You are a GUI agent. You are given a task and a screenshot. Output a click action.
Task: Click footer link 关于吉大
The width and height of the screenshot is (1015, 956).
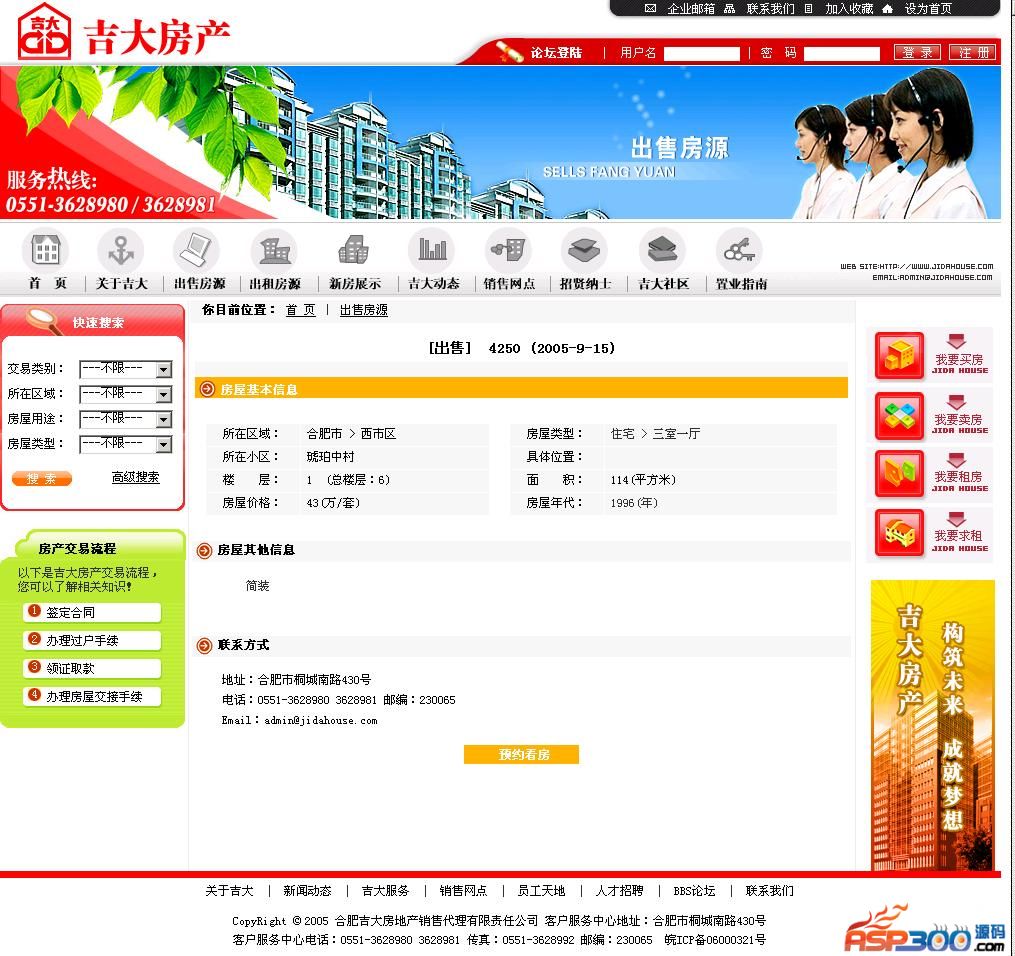(229, 891)
